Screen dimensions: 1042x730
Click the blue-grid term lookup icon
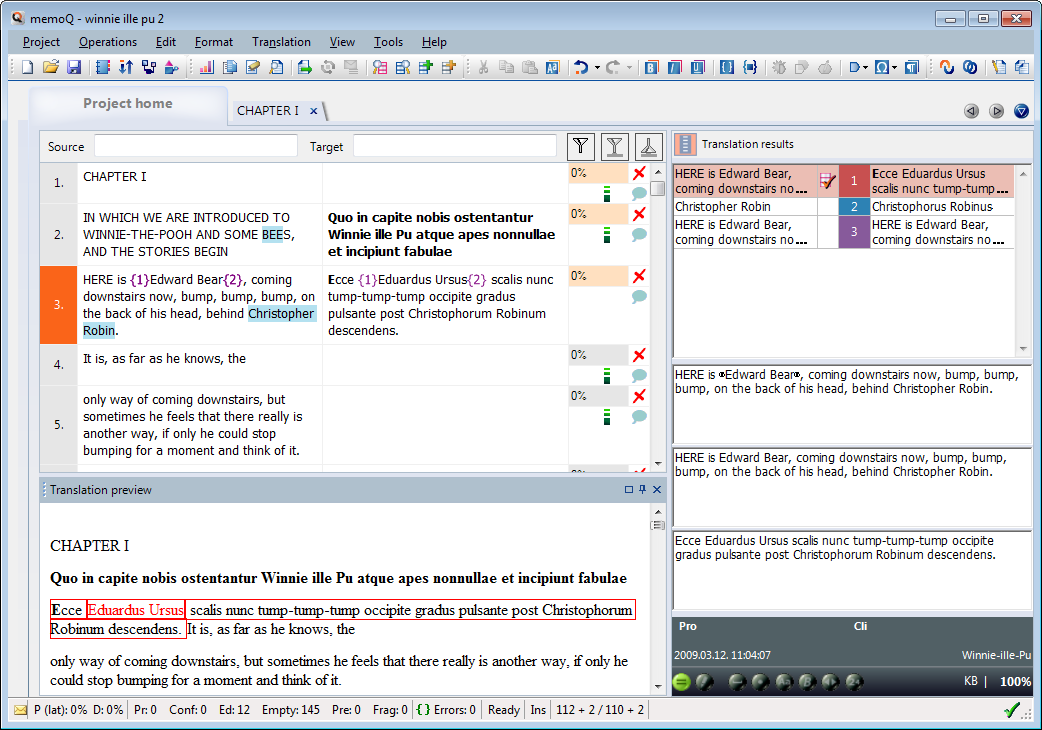pos(403,67)
